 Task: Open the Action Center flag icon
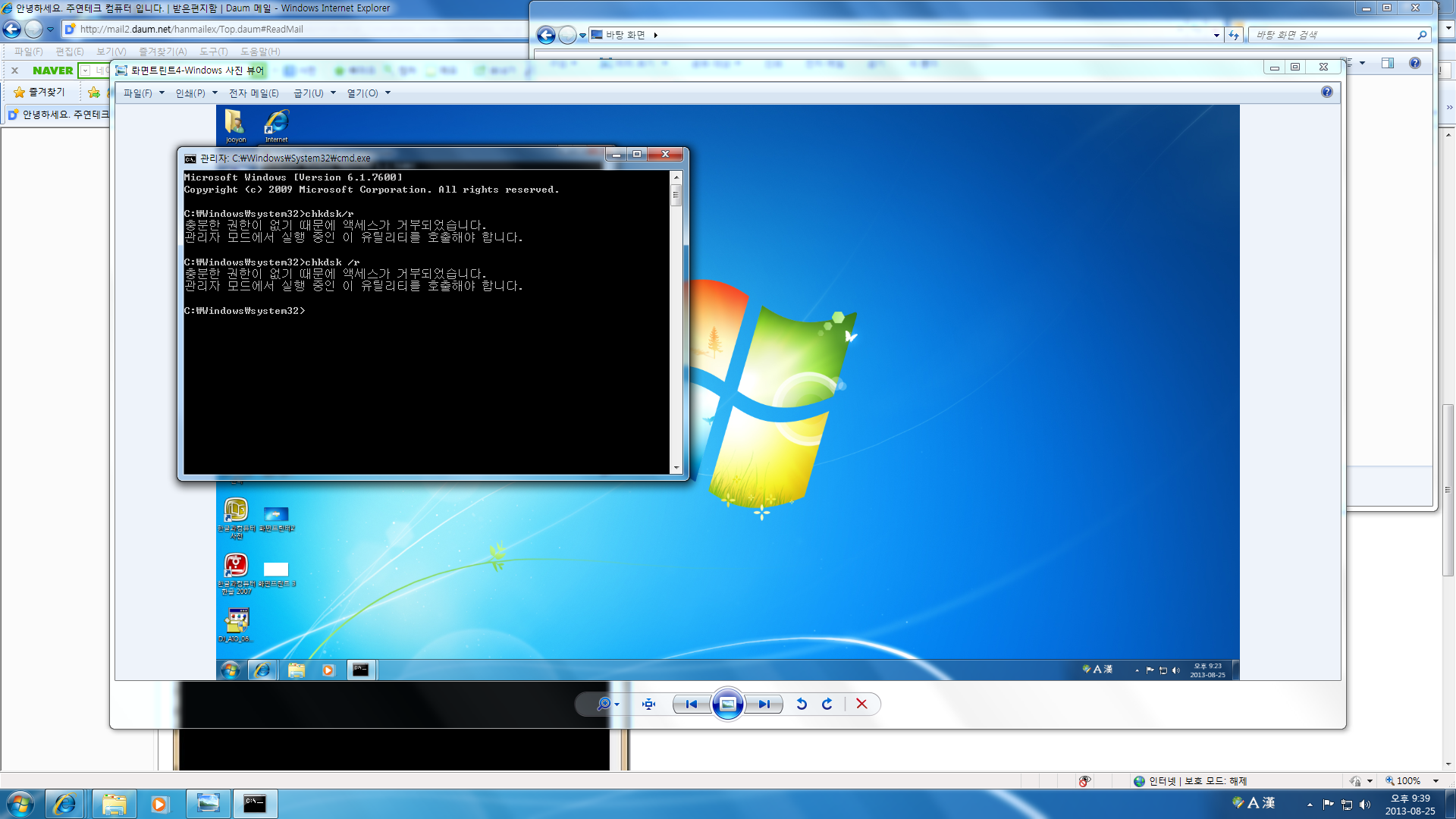tap(1328, 805)
